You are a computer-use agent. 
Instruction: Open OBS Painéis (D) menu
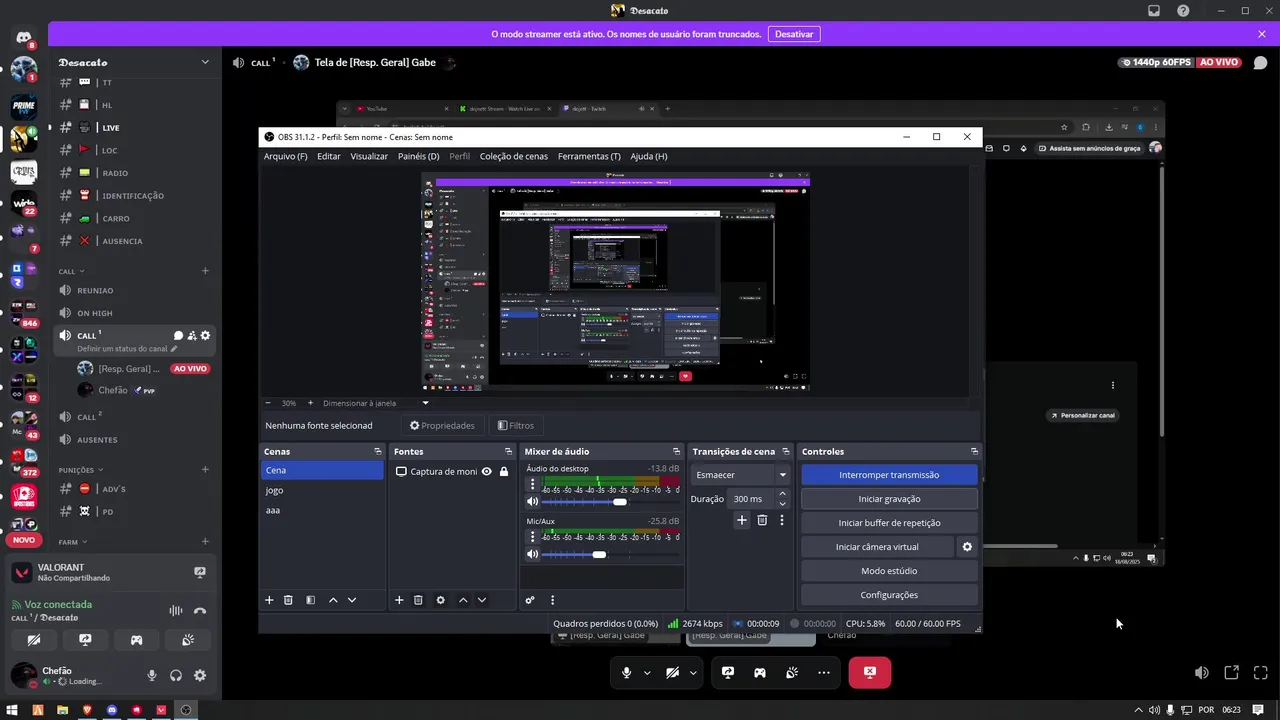pyautogui.click(x=418, y=156)
